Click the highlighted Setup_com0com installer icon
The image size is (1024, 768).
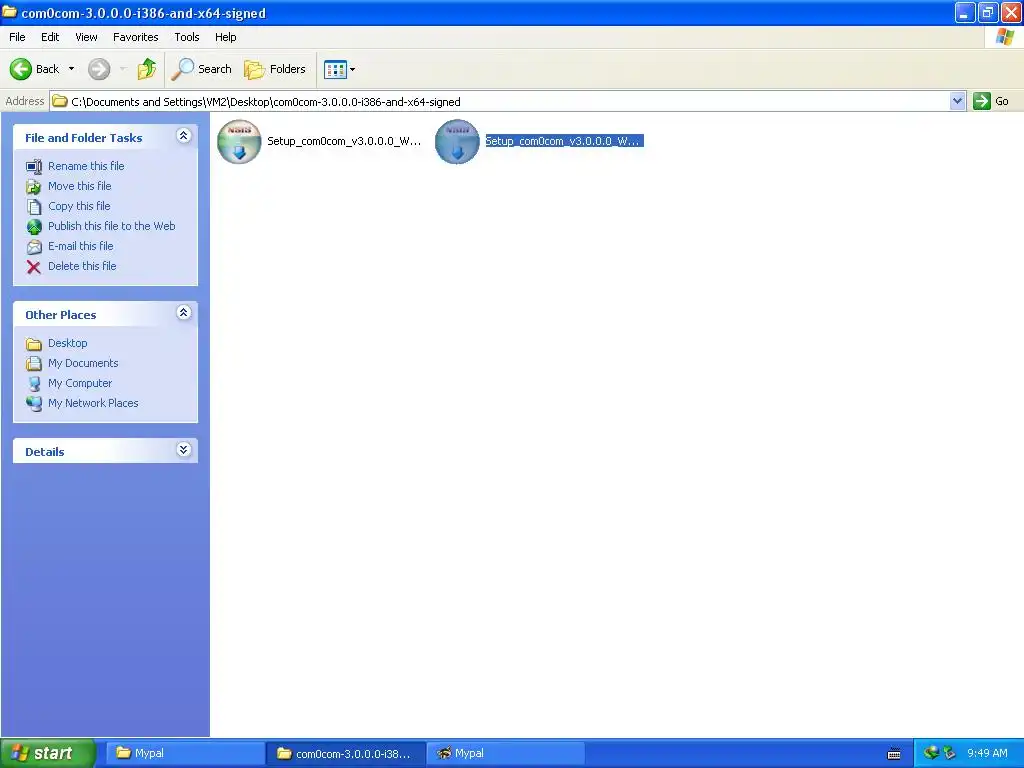[457, 141]
